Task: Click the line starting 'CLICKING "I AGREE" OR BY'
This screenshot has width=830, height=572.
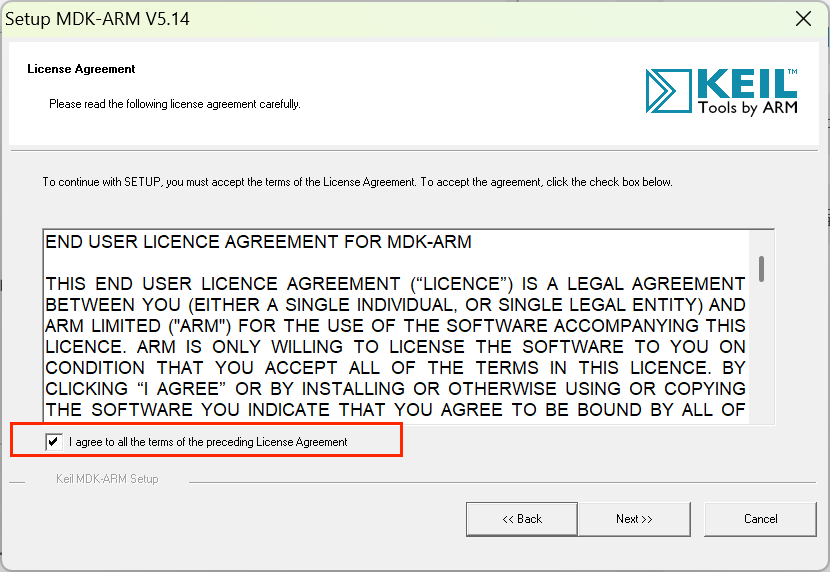Action: pyautogui.click(x=395, y=389)
